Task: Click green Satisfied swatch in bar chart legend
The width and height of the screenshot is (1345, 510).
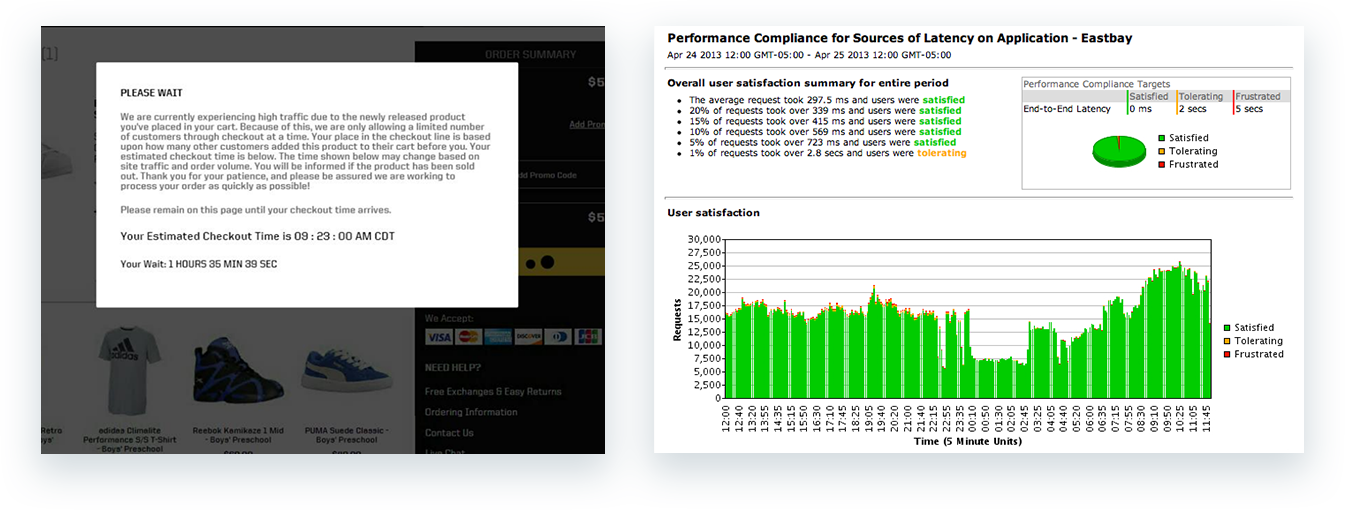Action: coord(1226,328)
